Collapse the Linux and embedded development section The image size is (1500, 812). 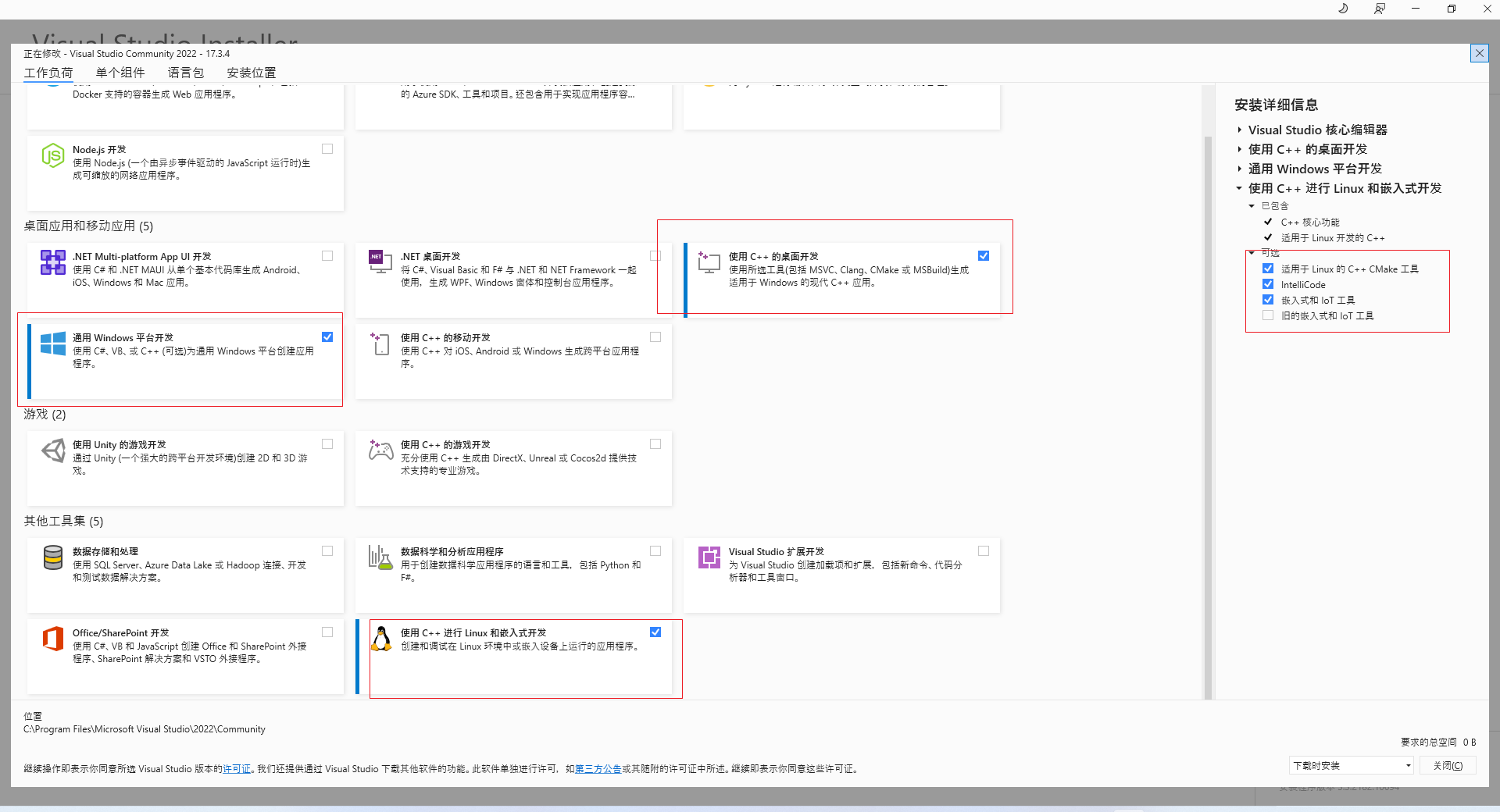click(x=1240, y=188)
